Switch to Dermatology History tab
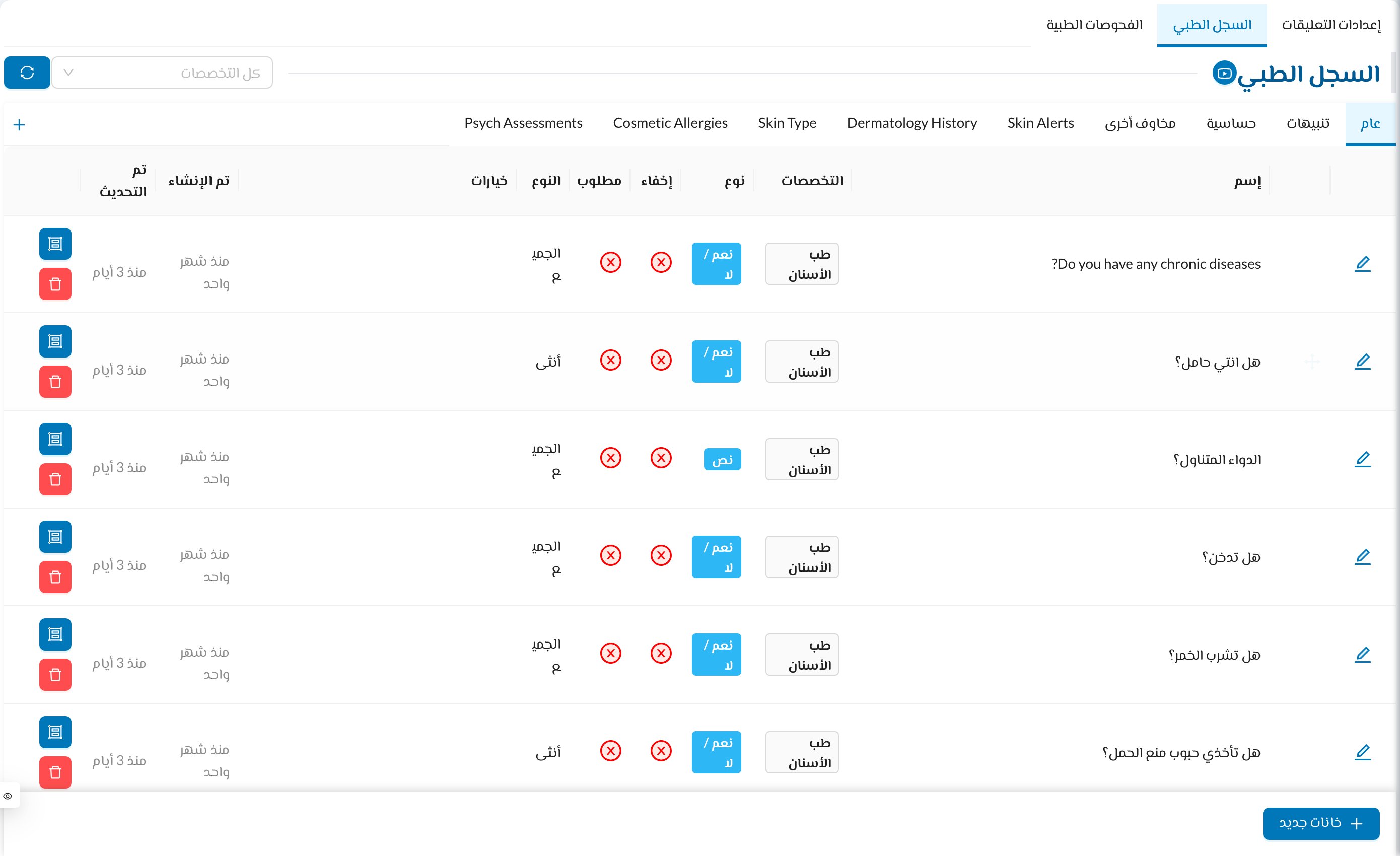Screen dimensions: 1400x856 tap(912, 123)
